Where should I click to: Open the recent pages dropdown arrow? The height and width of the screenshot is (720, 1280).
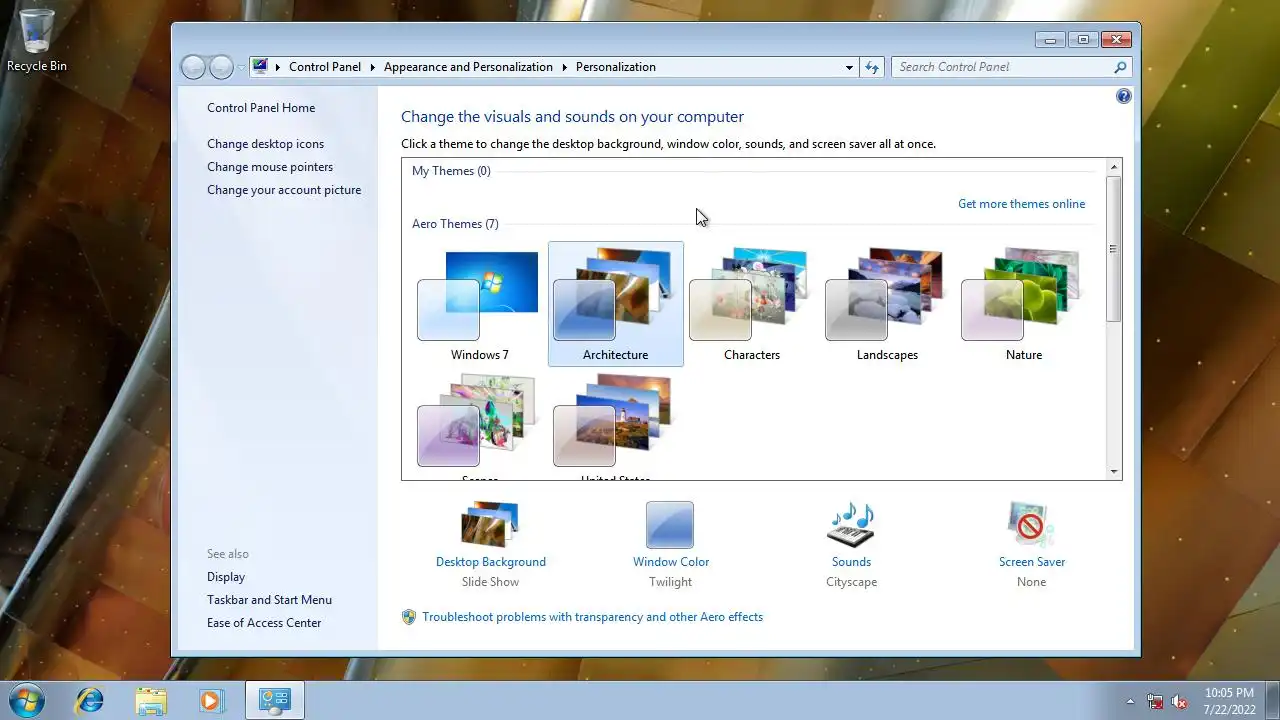241,68
